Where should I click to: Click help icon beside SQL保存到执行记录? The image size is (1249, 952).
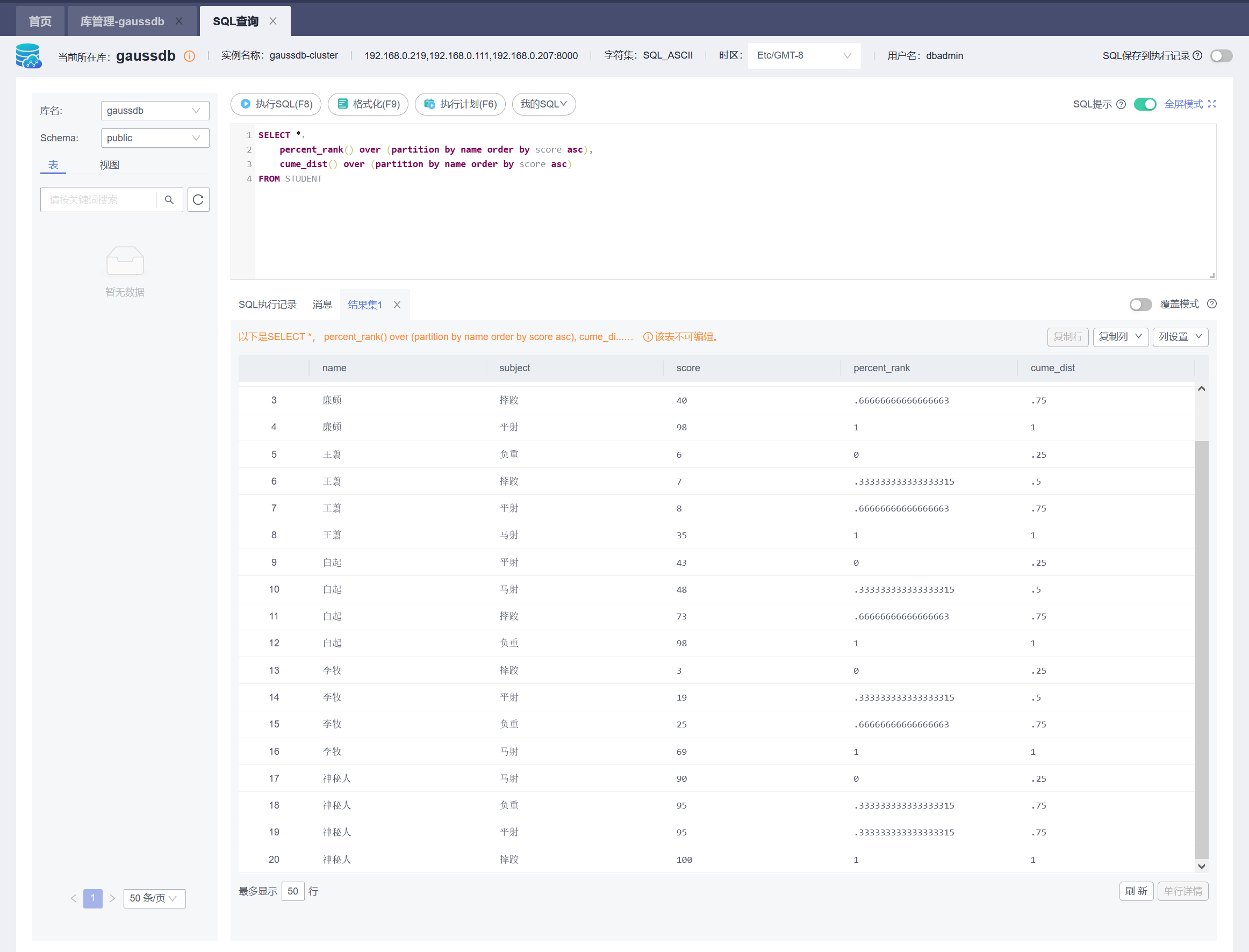(x=1197, y=55)
